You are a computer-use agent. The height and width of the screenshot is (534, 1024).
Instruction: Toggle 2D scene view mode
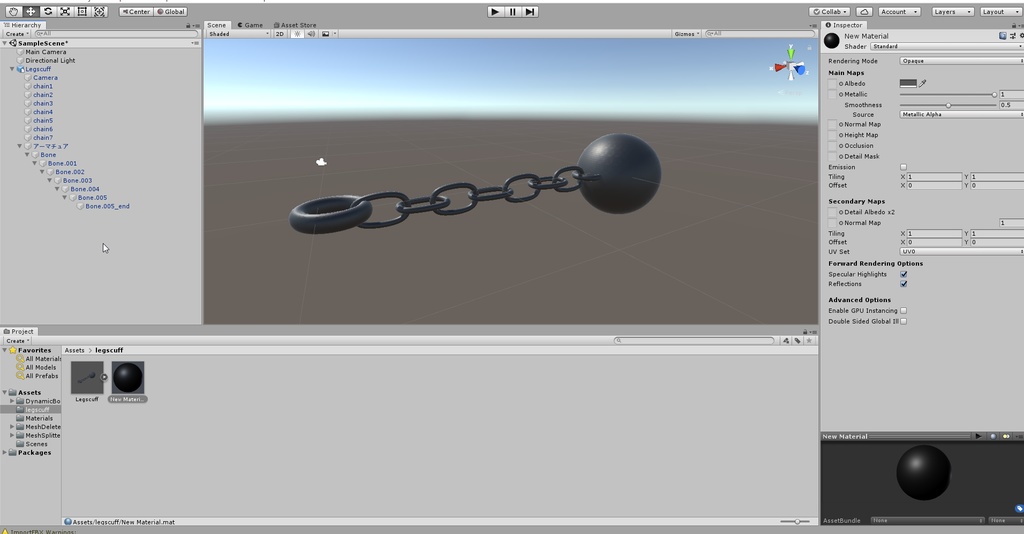click(x=280, y=34)
